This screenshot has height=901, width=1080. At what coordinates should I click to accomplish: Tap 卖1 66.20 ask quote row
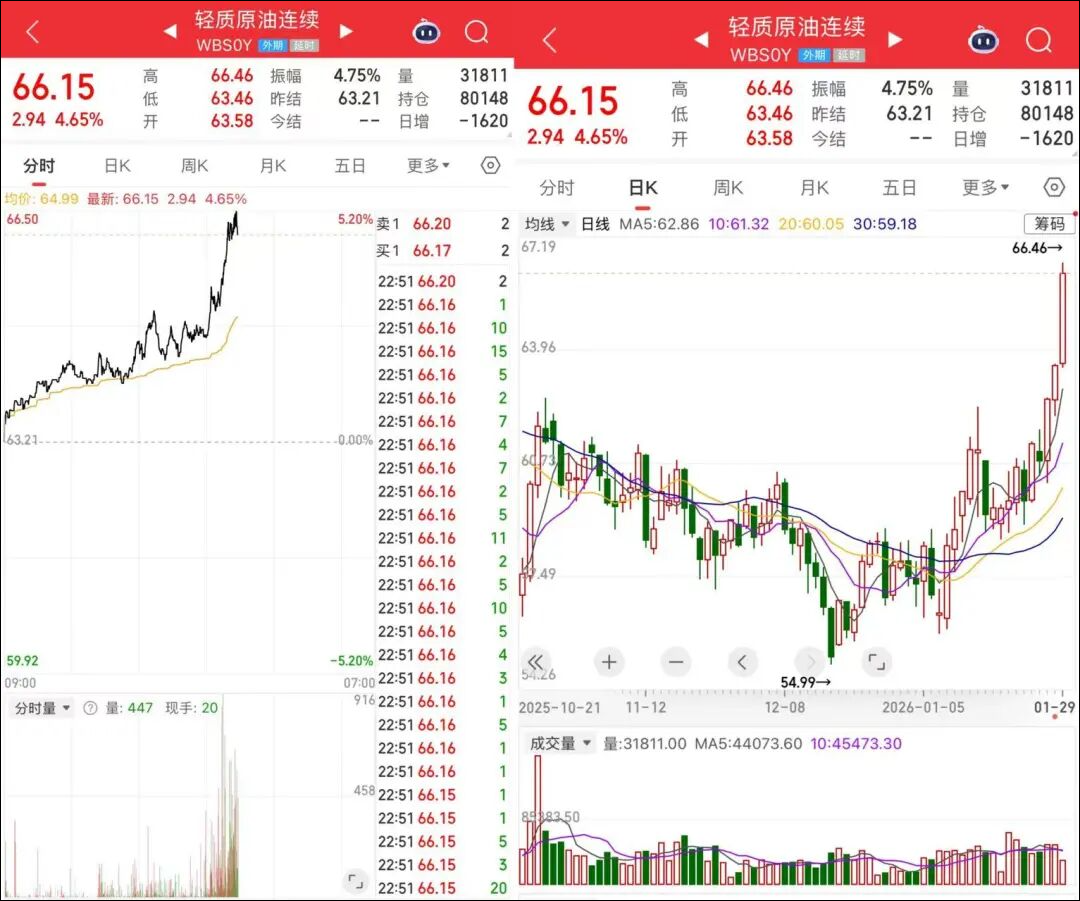[443, 224]
